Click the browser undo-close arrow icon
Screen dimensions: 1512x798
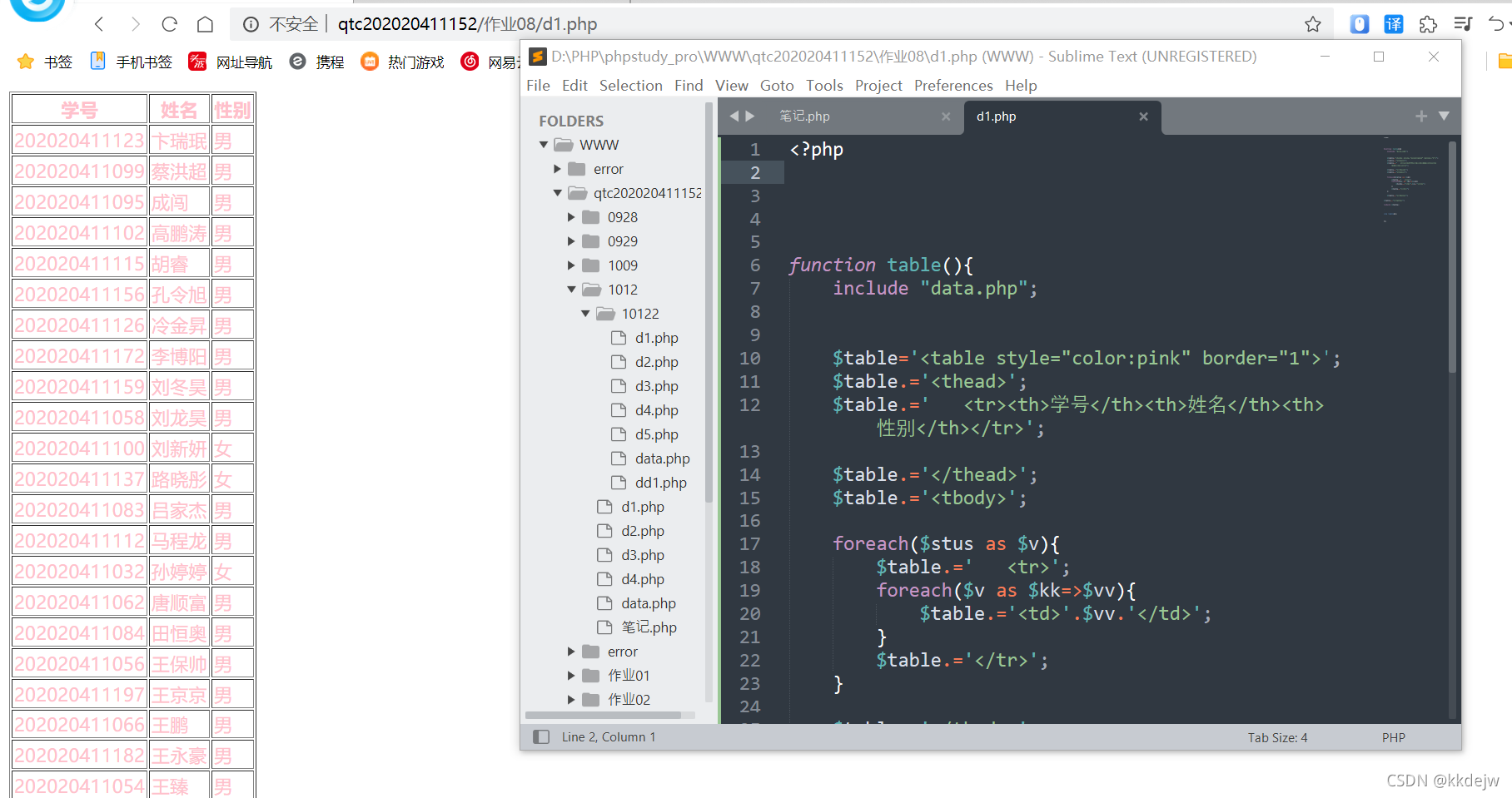point(1497,24)
